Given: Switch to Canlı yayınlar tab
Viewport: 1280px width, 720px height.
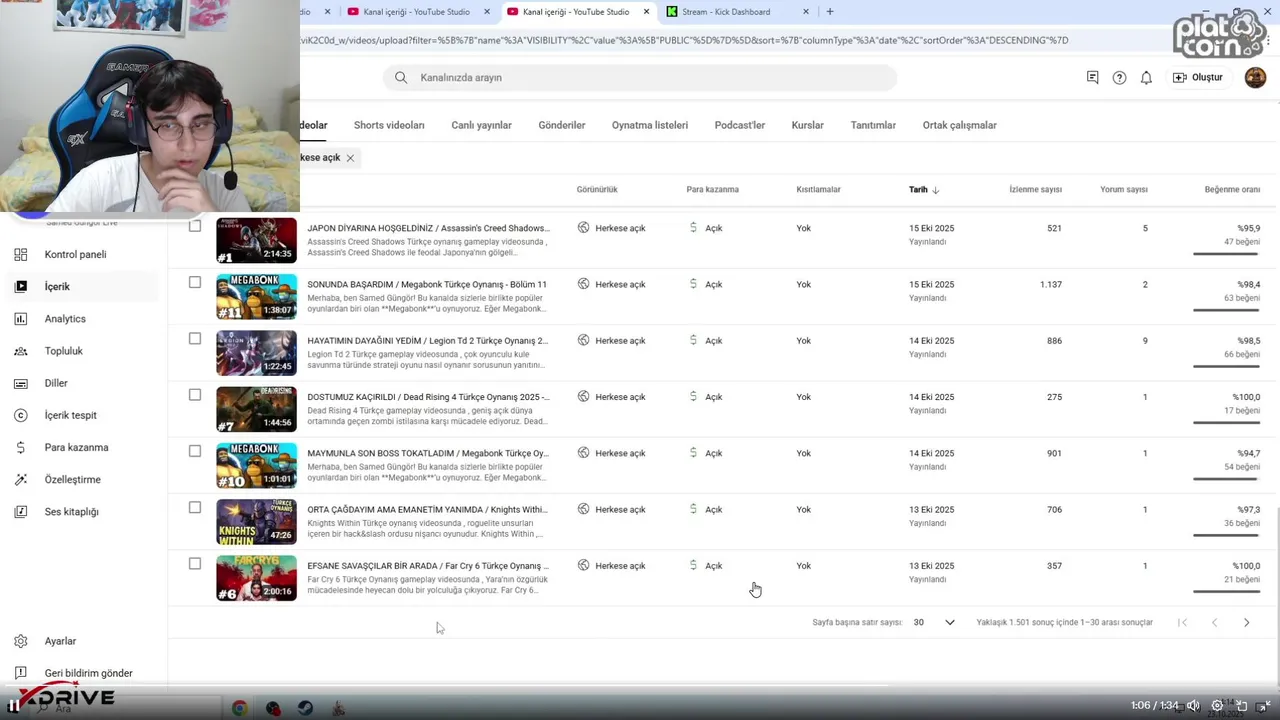Looking at the screenshot, I should pos(481,125).
